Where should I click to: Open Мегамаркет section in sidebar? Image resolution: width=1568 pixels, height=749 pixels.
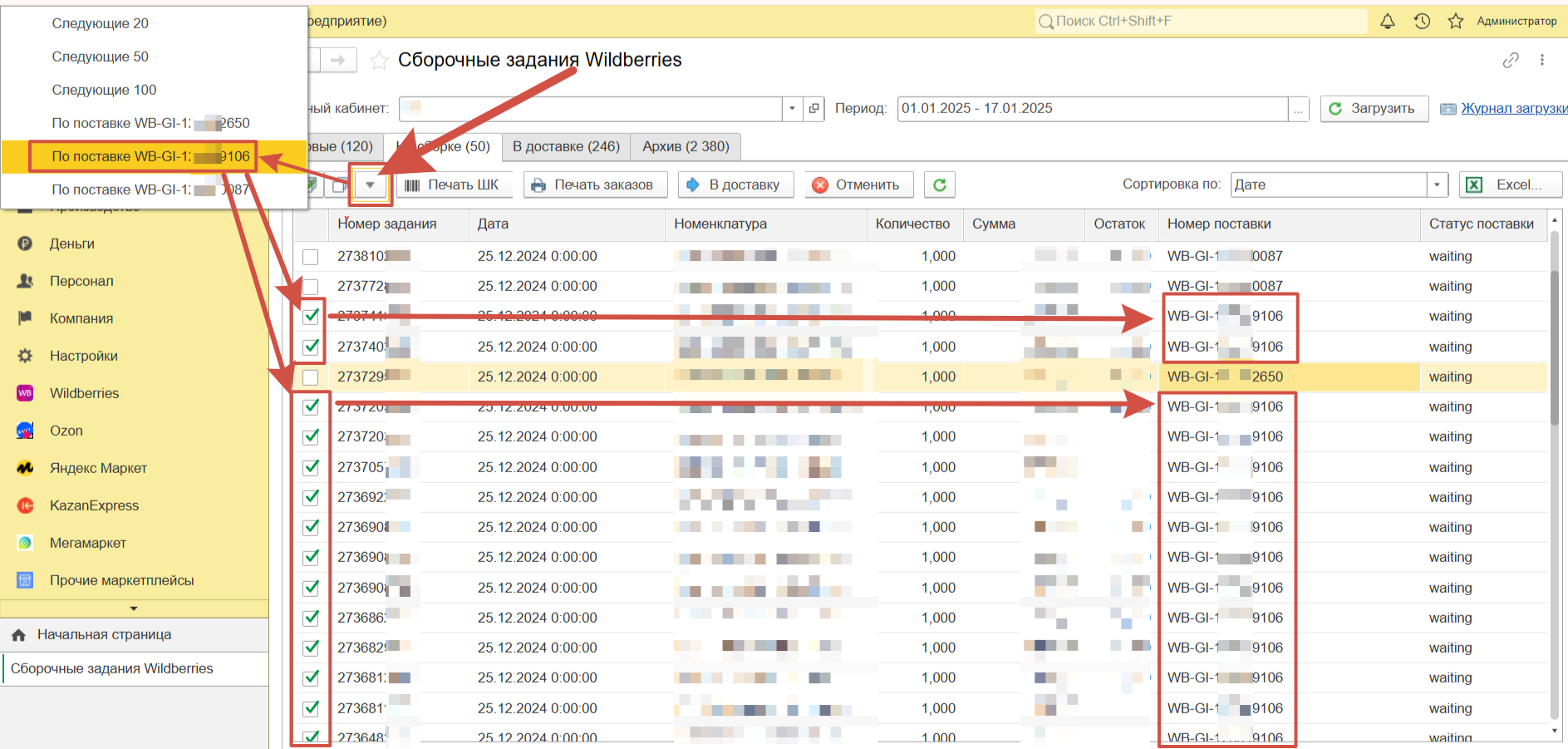[88, 543]
